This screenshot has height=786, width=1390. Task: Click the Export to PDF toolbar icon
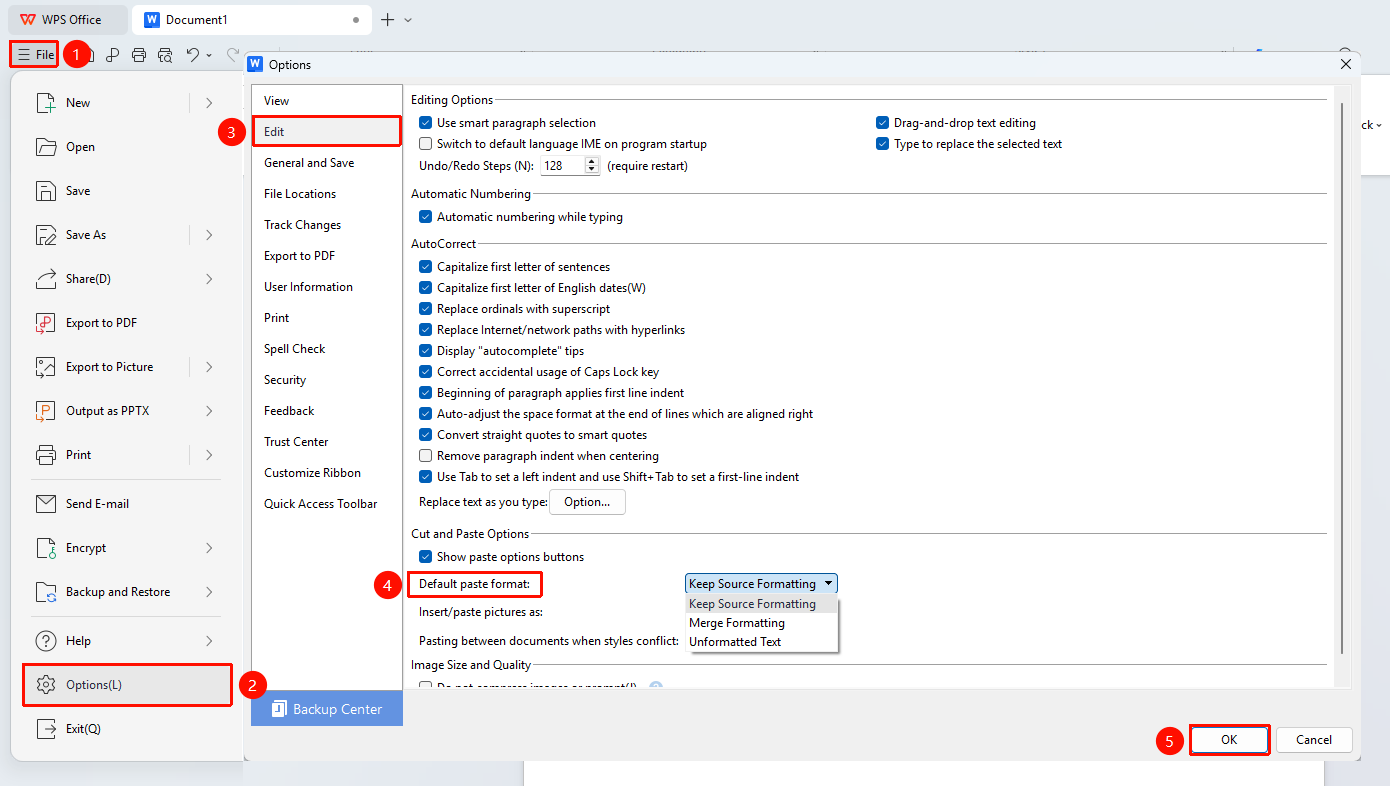(113, 55)
